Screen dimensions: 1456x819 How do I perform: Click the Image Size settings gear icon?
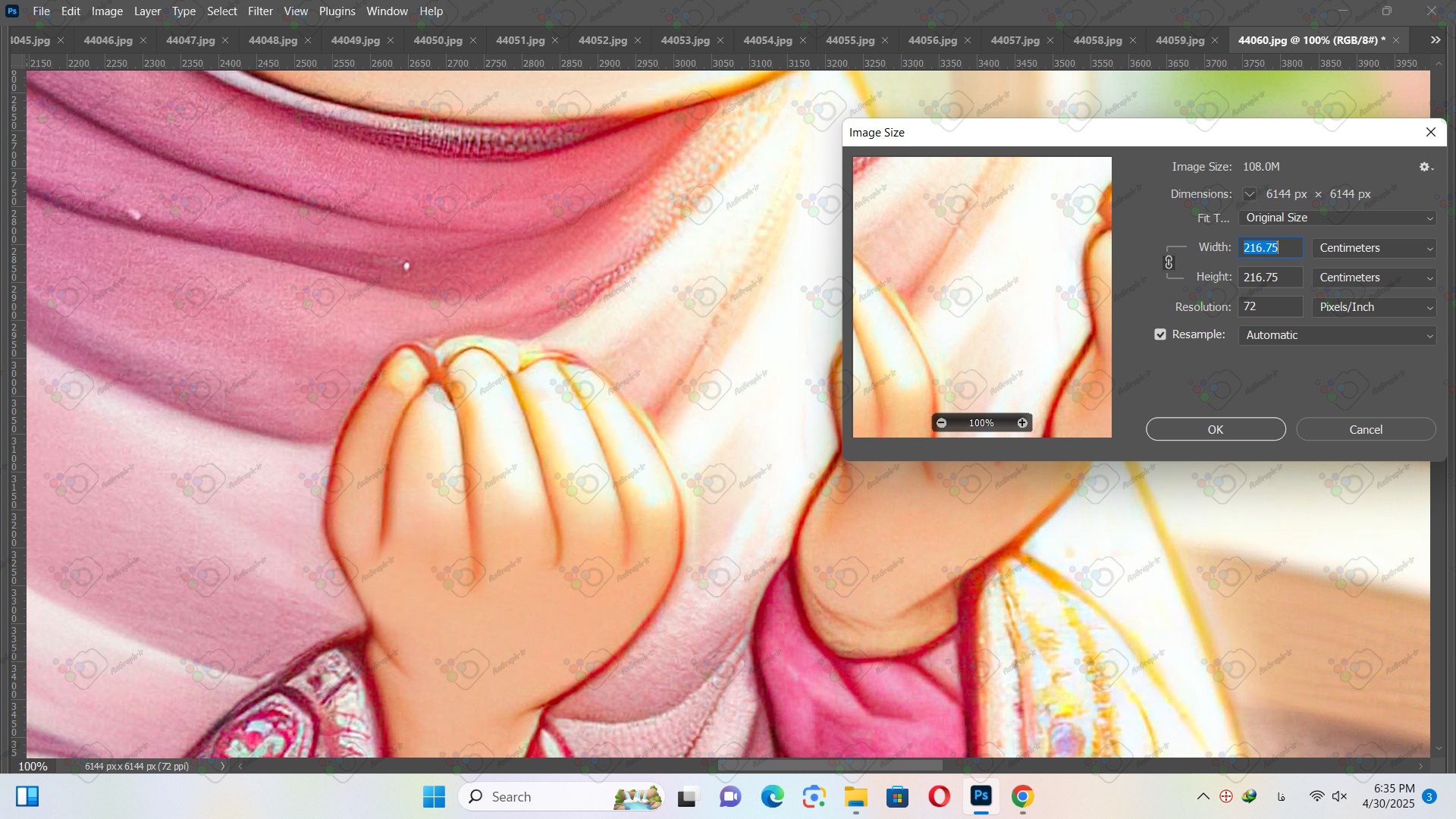point(1425,167)
